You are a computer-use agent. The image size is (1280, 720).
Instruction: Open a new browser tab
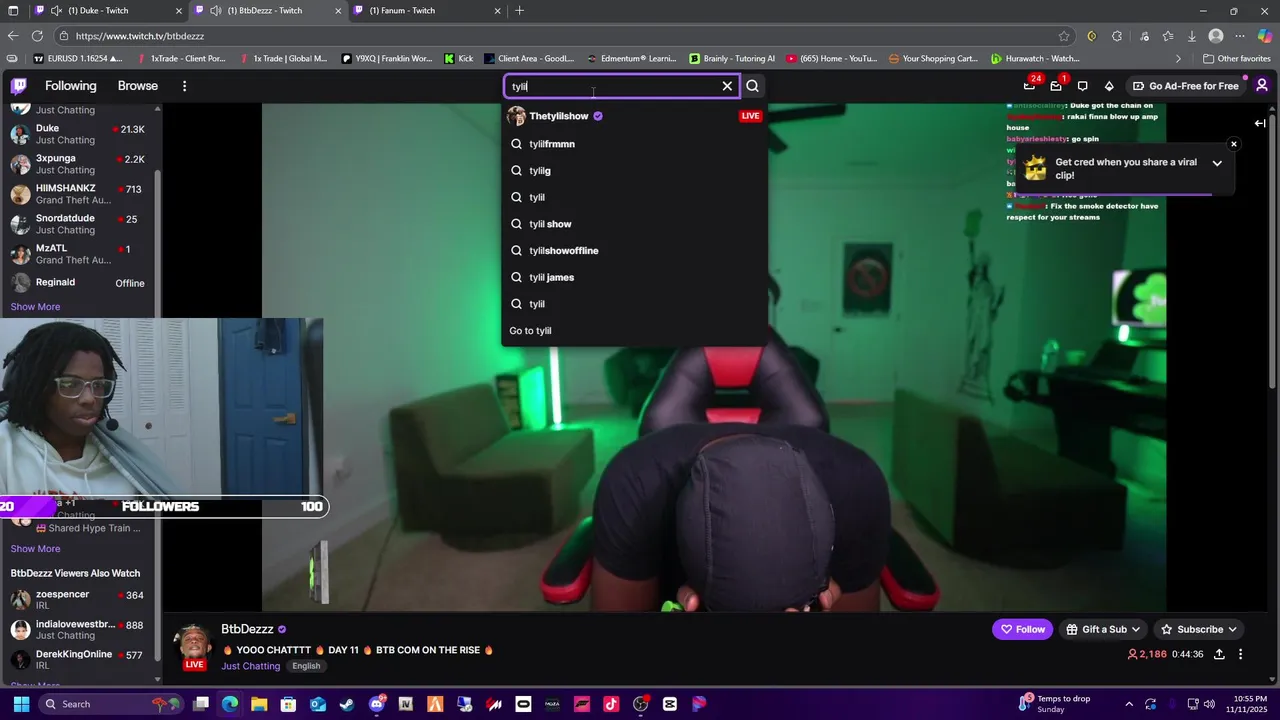coord(519,11)
